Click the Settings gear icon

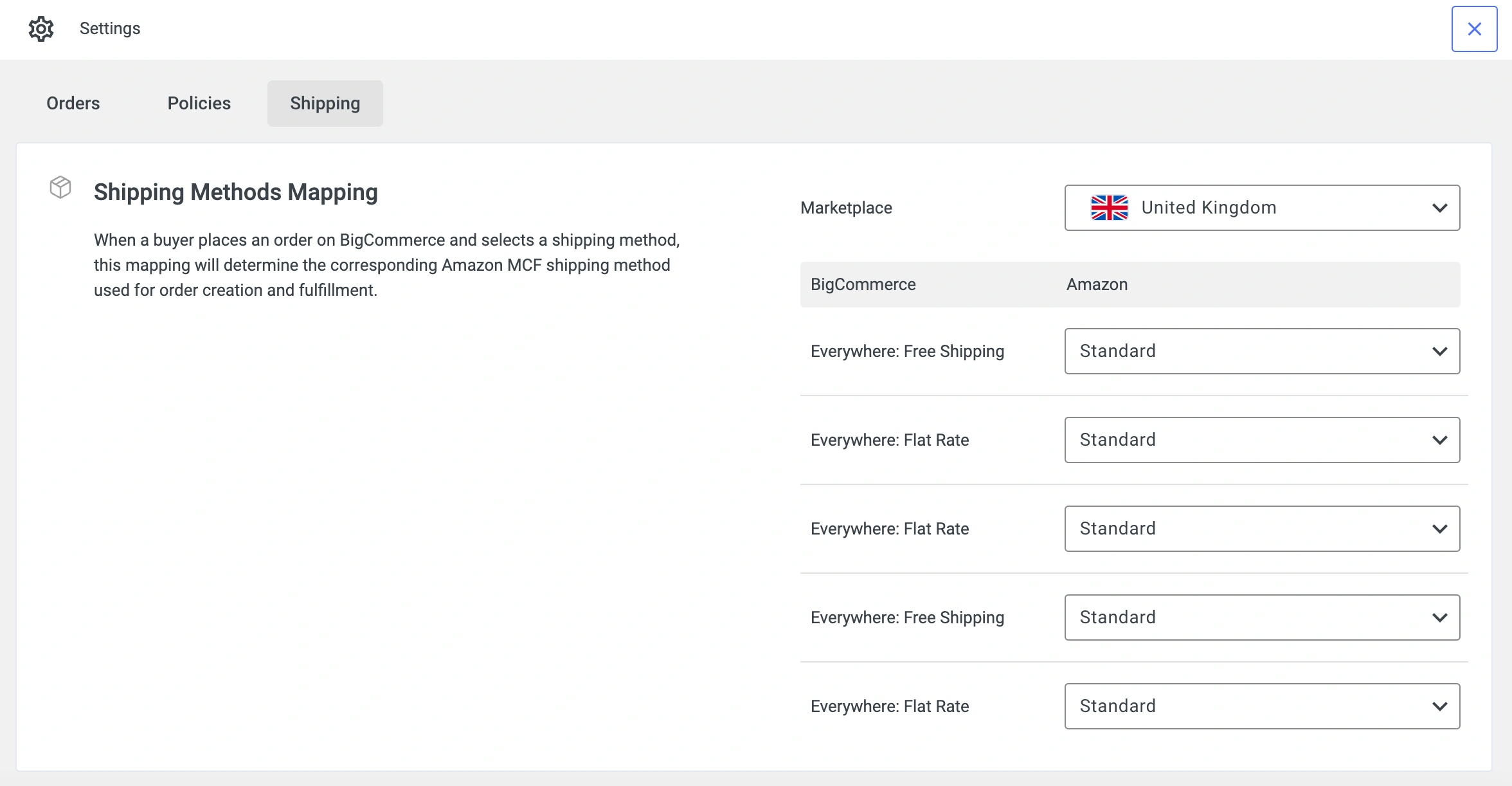(41, 29)
